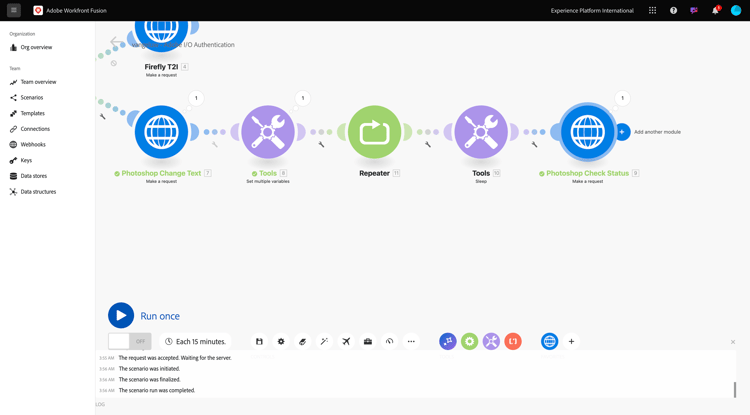Image resolution: width=750 pixels, height=415 pixels.
Task: Add a favorite module with the plus
Action: pos(571,341)
